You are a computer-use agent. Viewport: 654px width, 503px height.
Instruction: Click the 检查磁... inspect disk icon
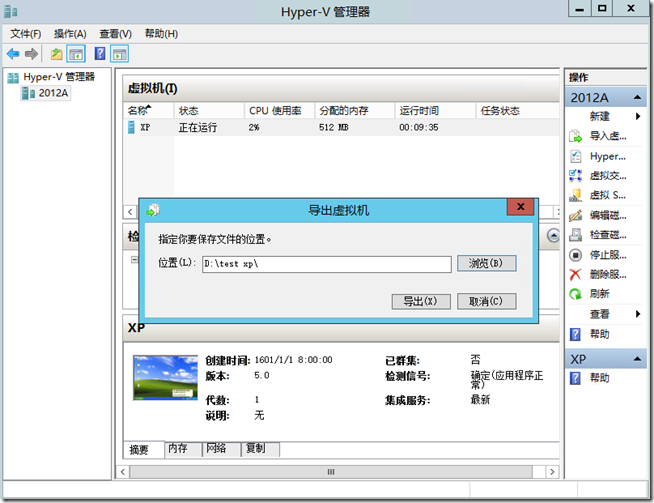click(576, 235)
